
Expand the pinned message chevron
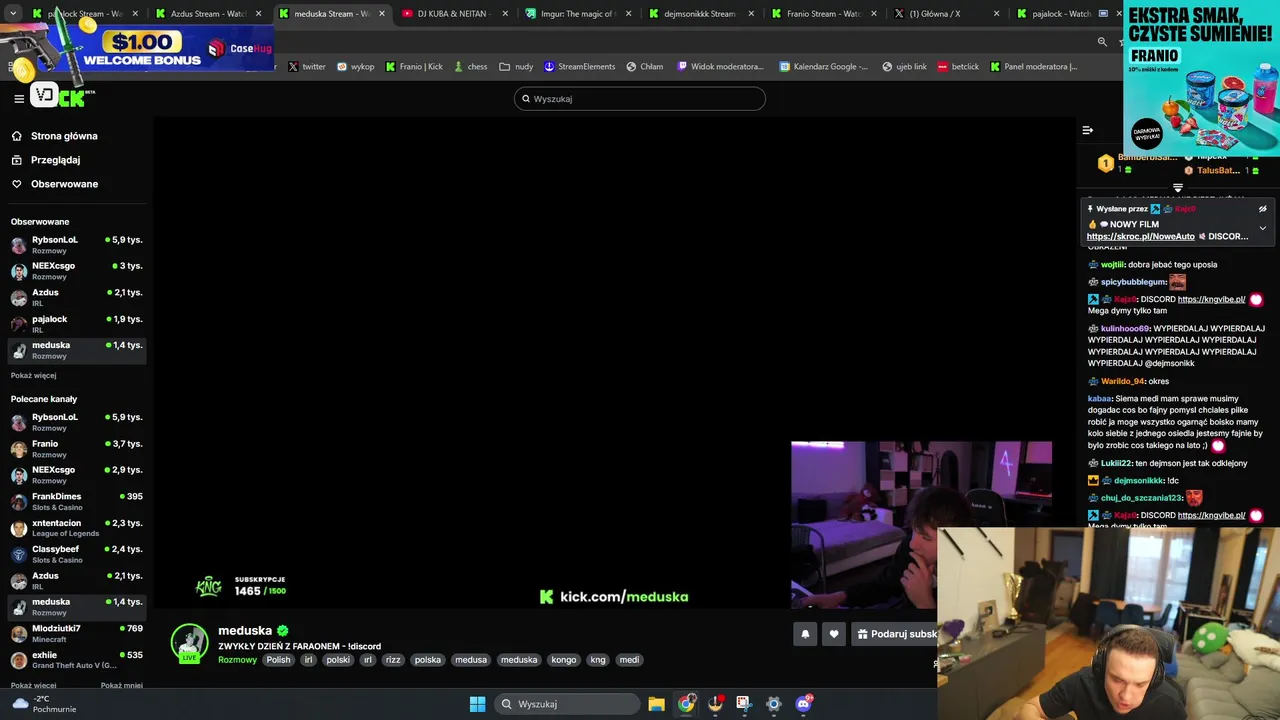pyautogui.click(x=1262, y=228)
